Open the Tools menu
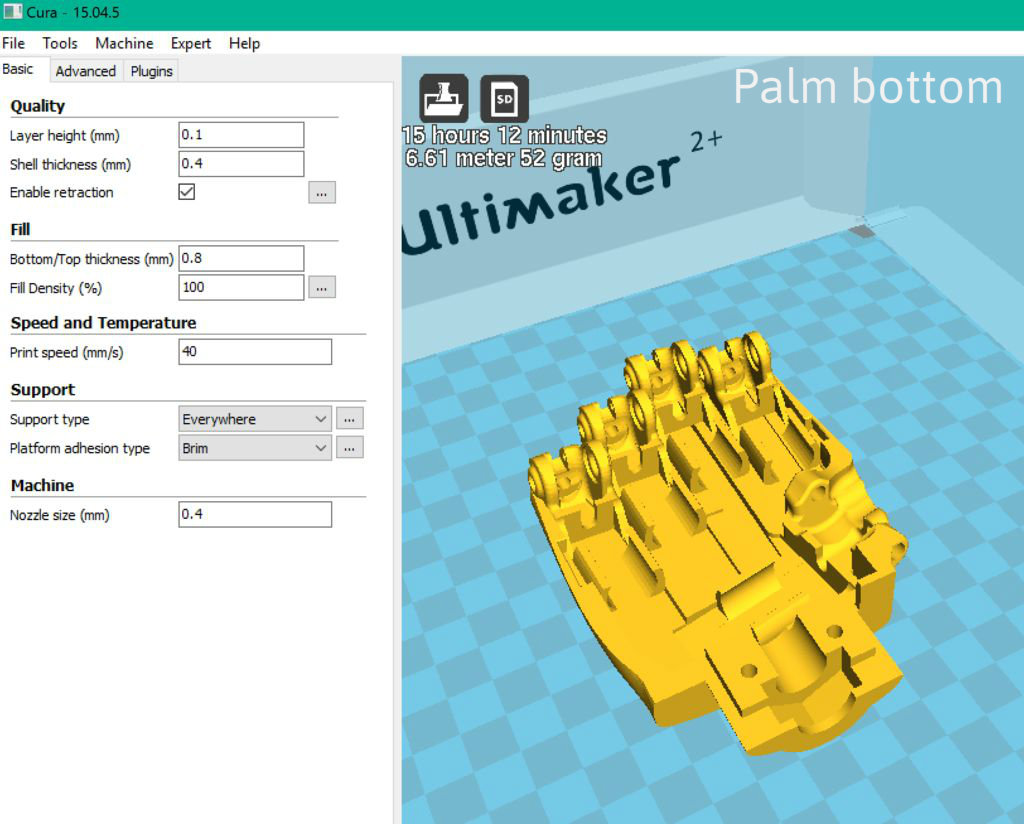The image size is (1024, 824). click(x=60, y=43)
